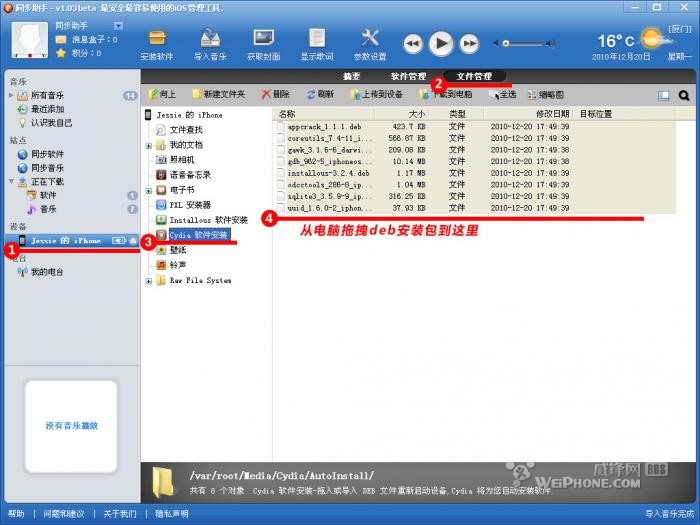The height and width of the screenshot is (525, 700).
Task: Click the weather sun icon
Action: [653, 38]
